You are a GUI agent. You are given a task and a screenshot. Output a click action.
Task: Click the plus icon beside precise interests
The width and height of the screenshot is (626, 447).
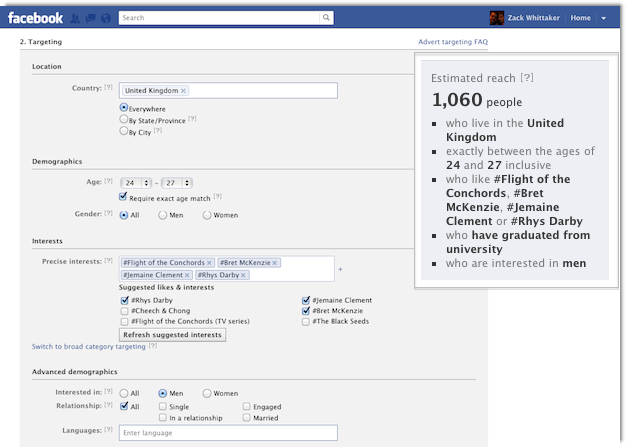340,269
